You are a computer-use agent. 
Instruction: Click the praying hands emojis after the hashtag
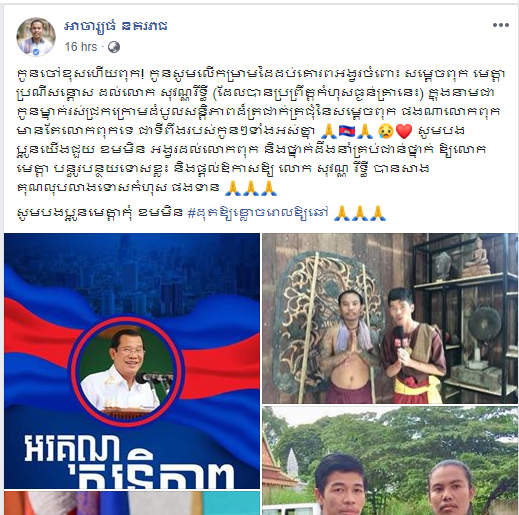pyautogui.click(x=360, y=213)
